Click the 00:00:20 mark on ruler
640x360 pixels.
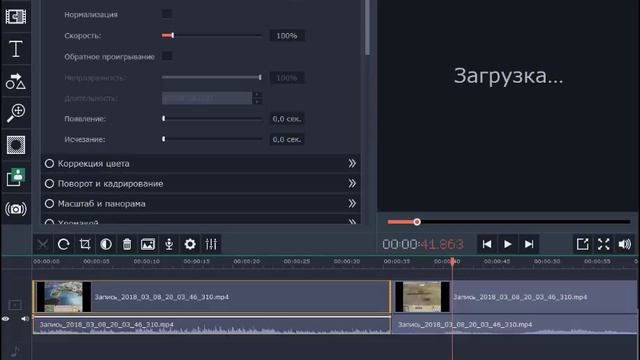click(247, 261)
